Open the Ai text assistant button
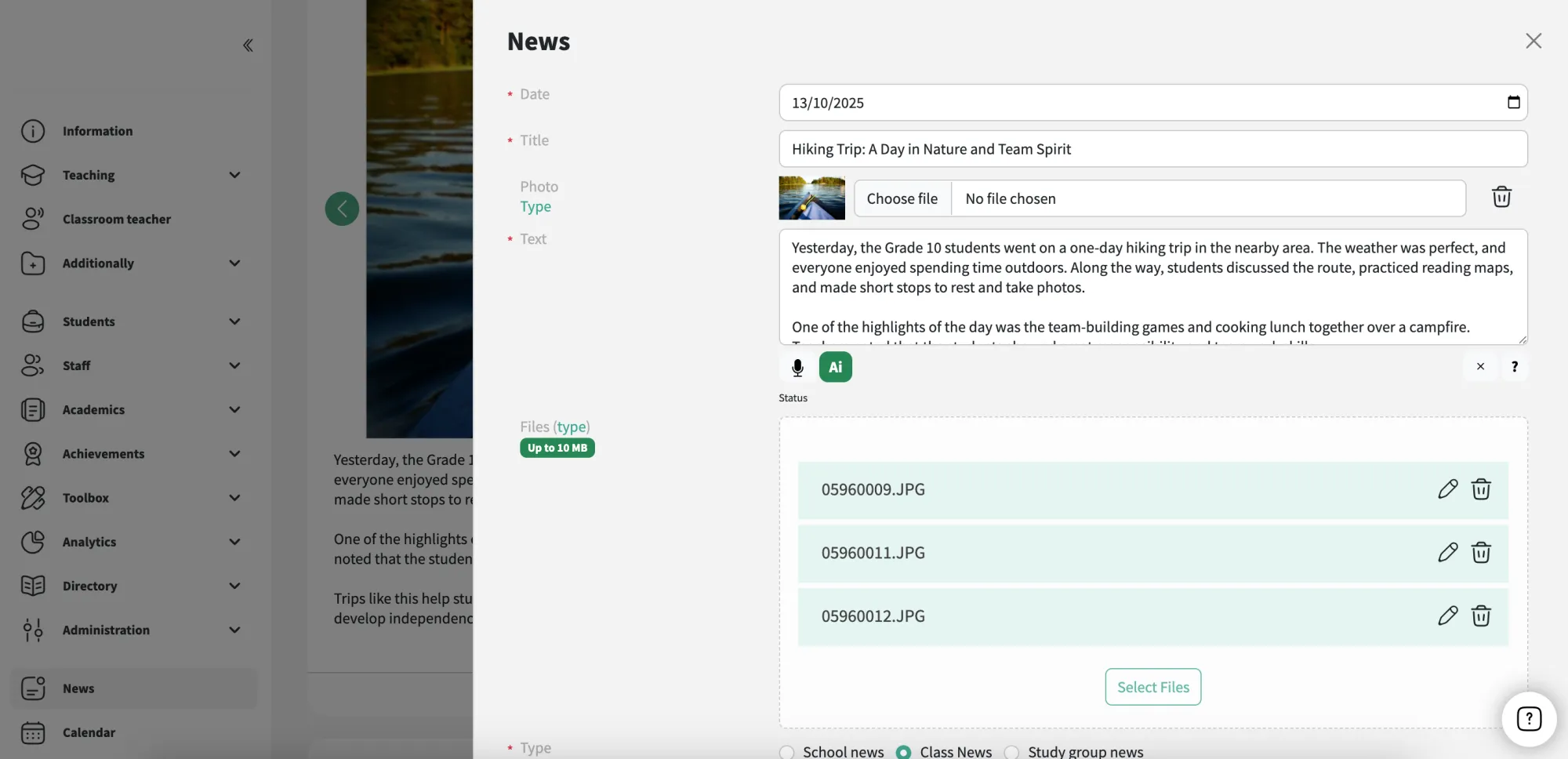Screen dimensions: 1568x759 pos(836,367)
